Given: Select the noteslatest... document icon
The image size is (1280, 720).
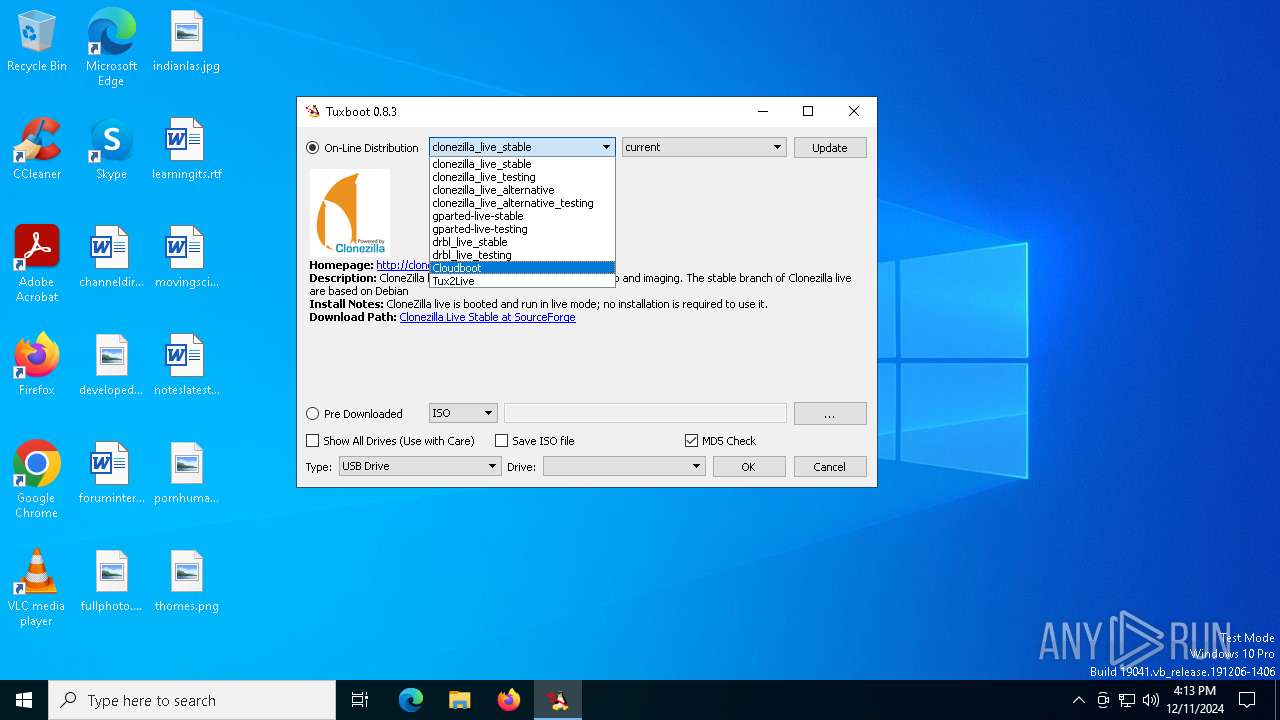Looking at the screenshot, I should point(186,366).
